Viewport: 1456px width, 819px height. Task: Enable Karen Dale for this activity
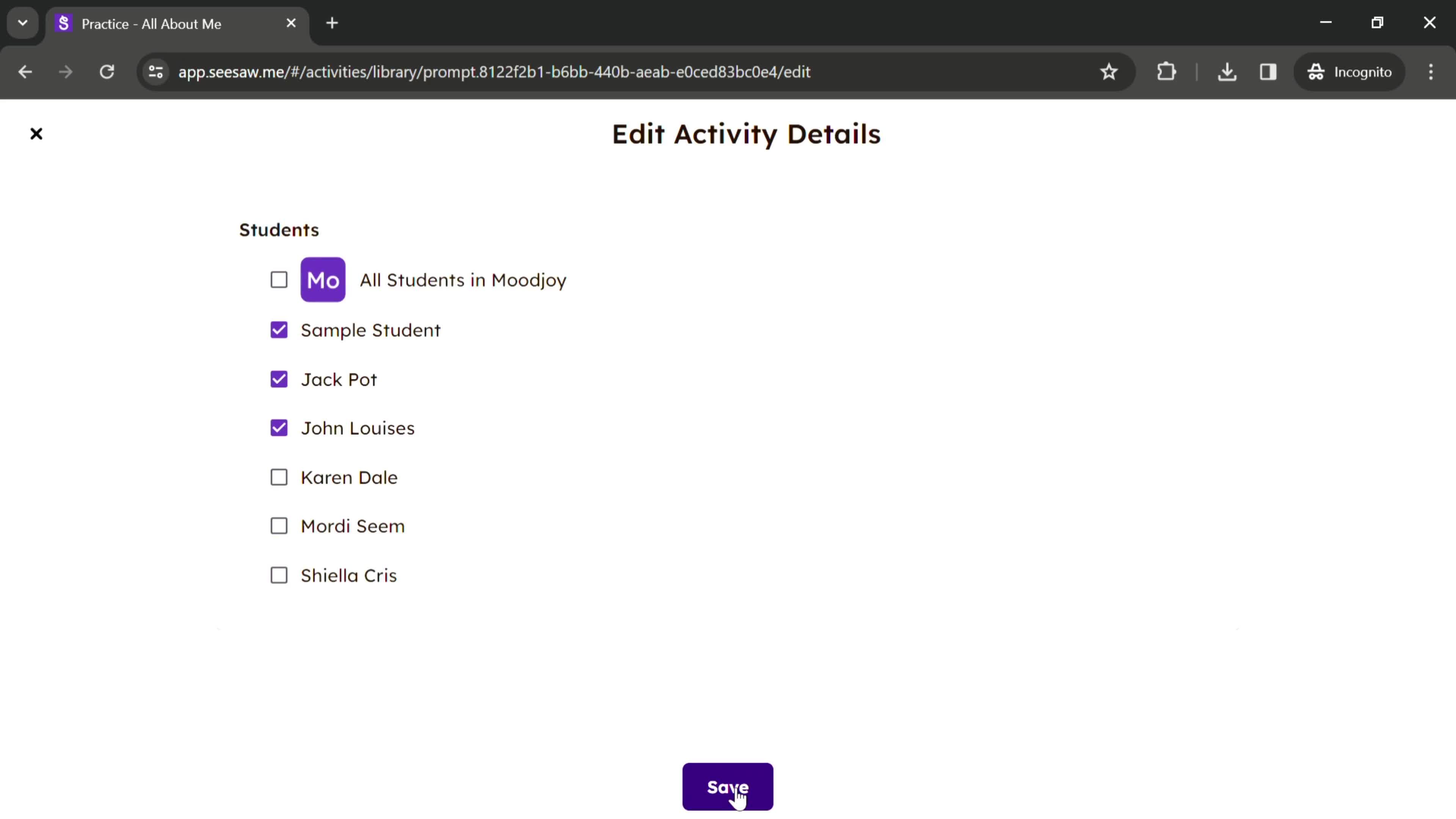[x=279, y=477]
